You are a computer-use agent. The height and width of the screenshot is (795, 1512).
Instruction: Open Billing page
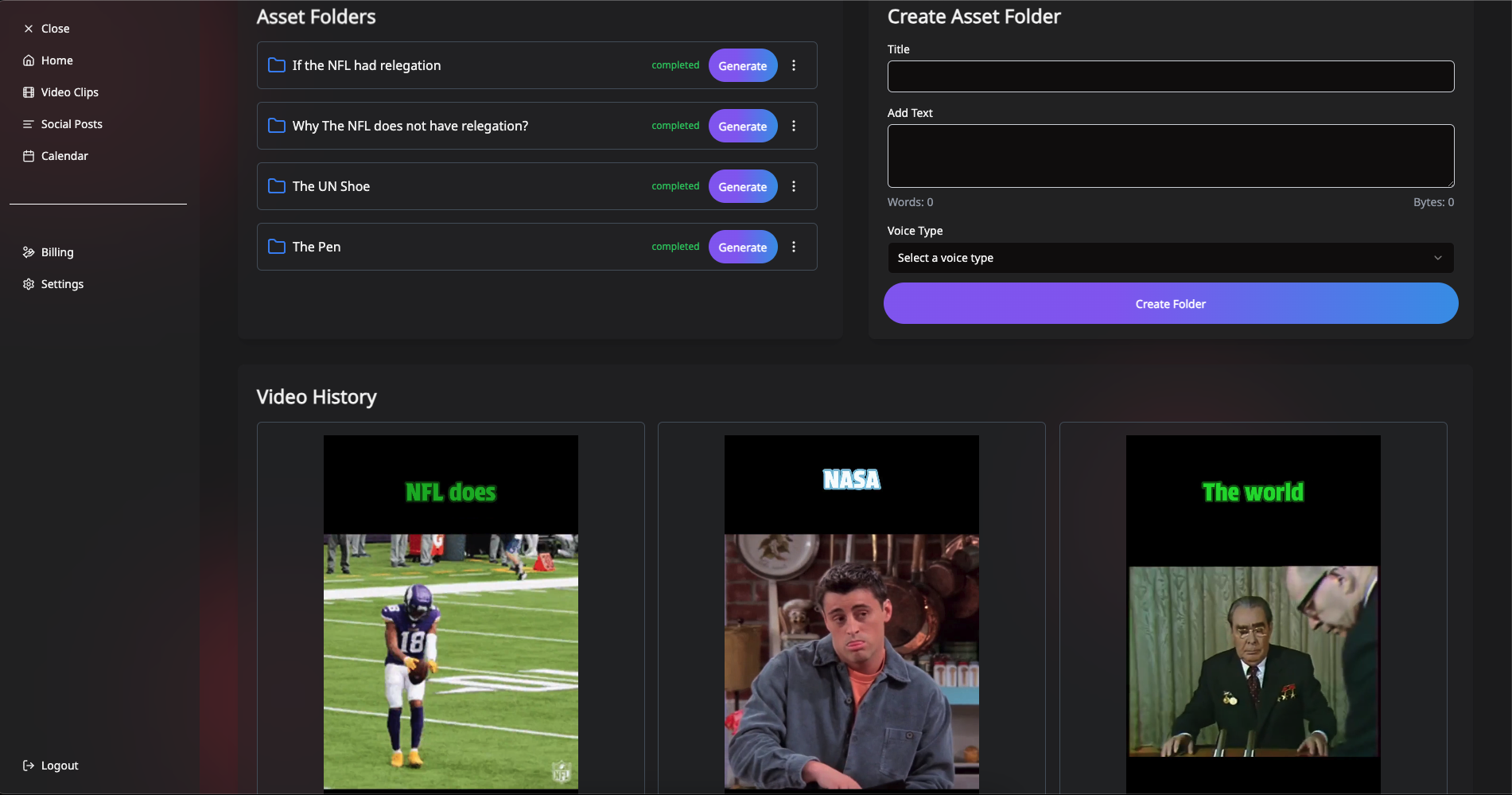[x=57, y=252]
